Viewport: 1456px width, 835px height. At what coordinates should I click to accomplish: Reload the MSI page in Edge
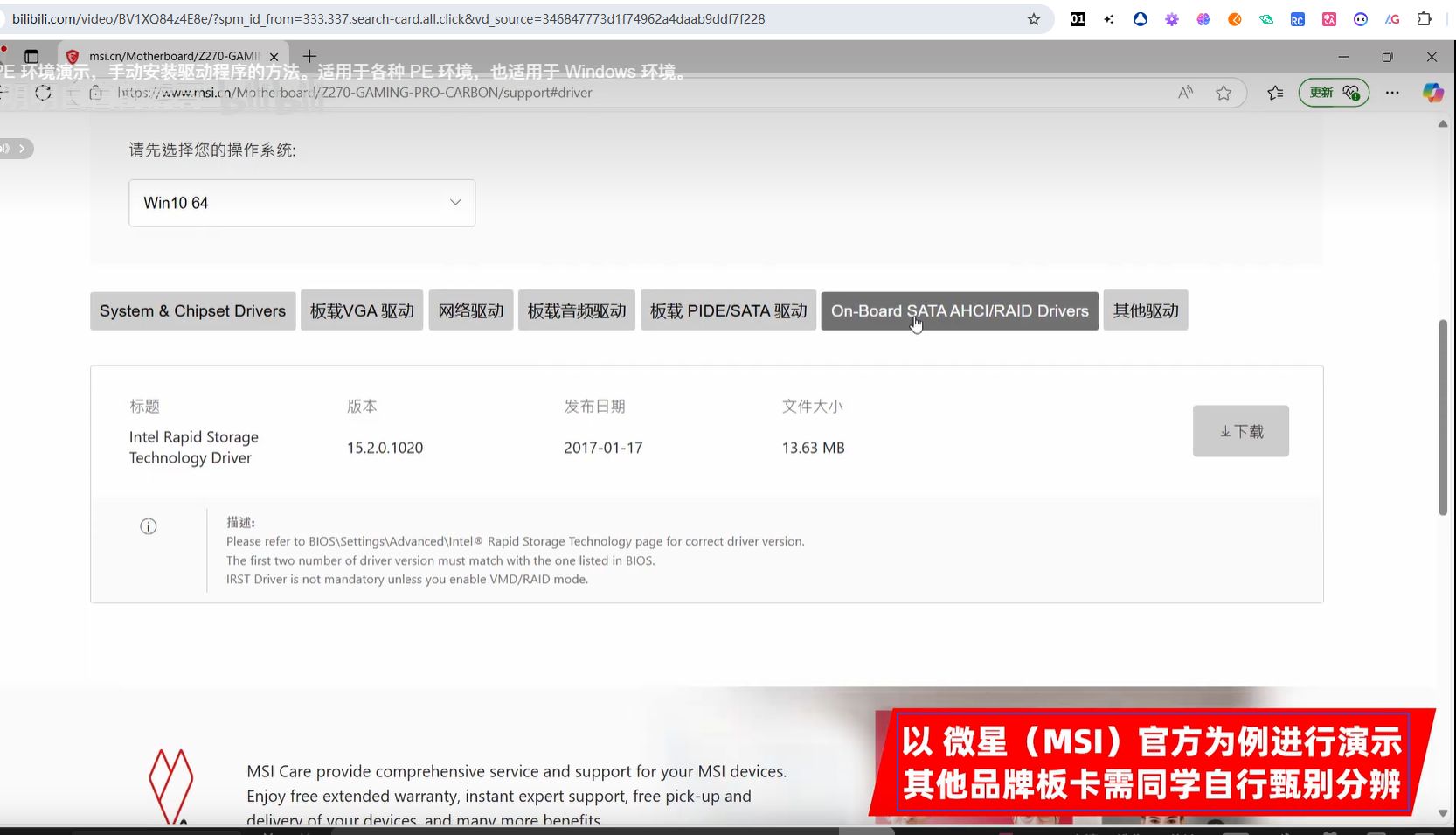click(43, 93)
